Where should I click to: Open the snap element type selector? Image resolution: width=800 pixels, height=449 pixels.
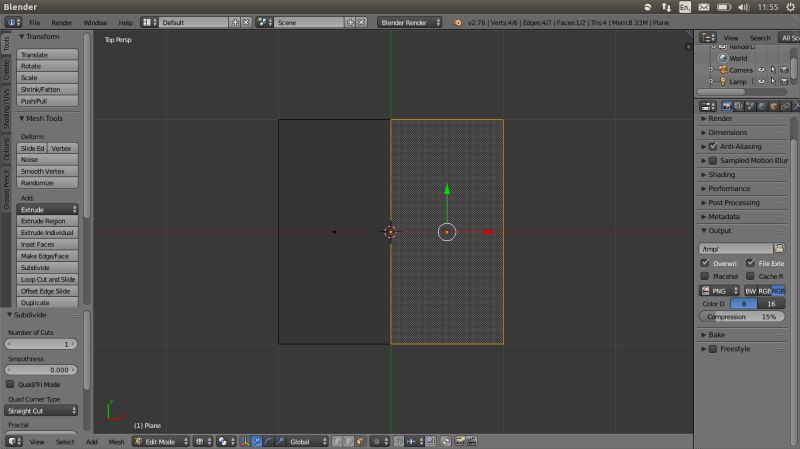415,441
